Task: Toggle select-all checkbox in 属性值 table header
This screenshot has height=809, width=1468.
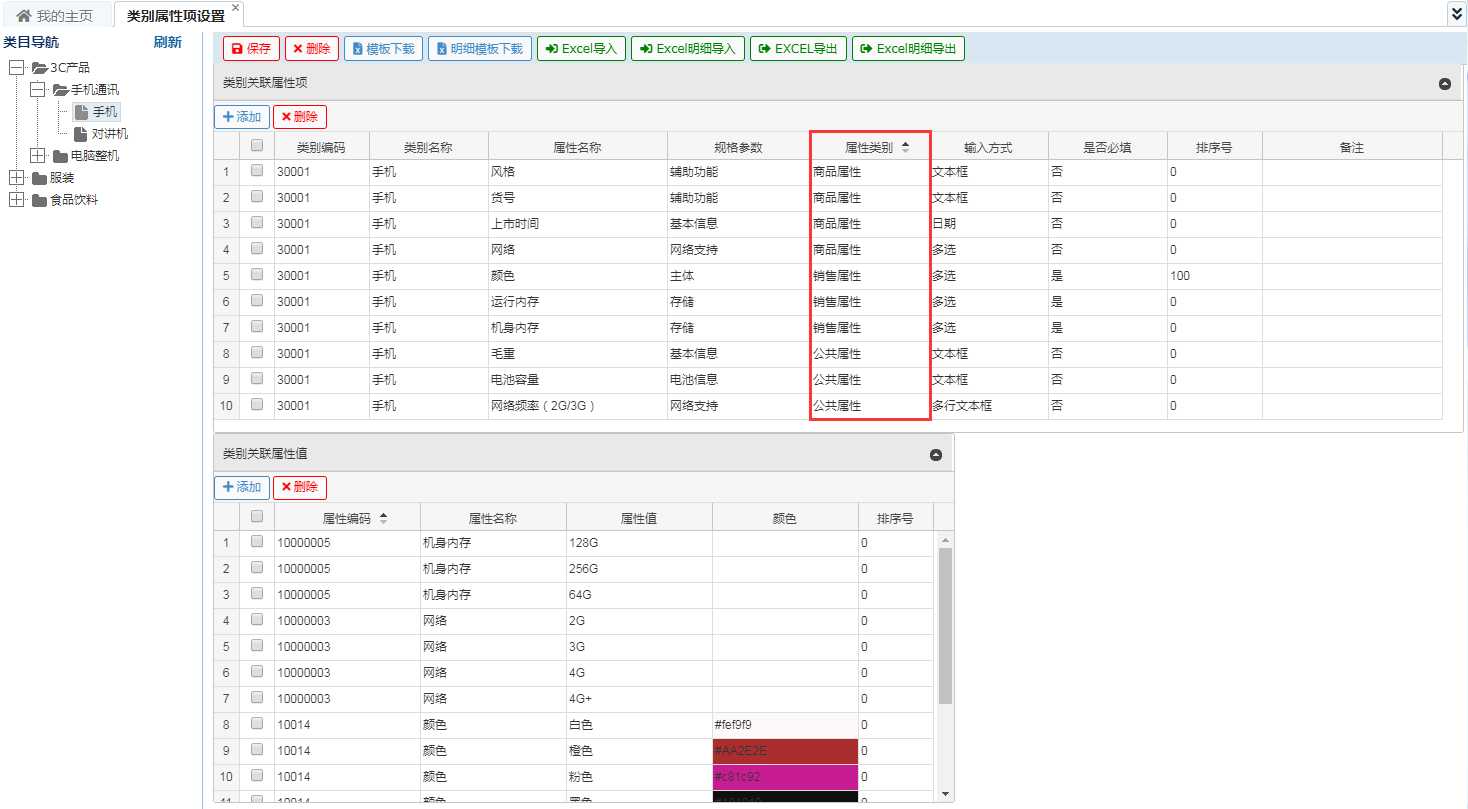Action: click(x=257, y=517)
